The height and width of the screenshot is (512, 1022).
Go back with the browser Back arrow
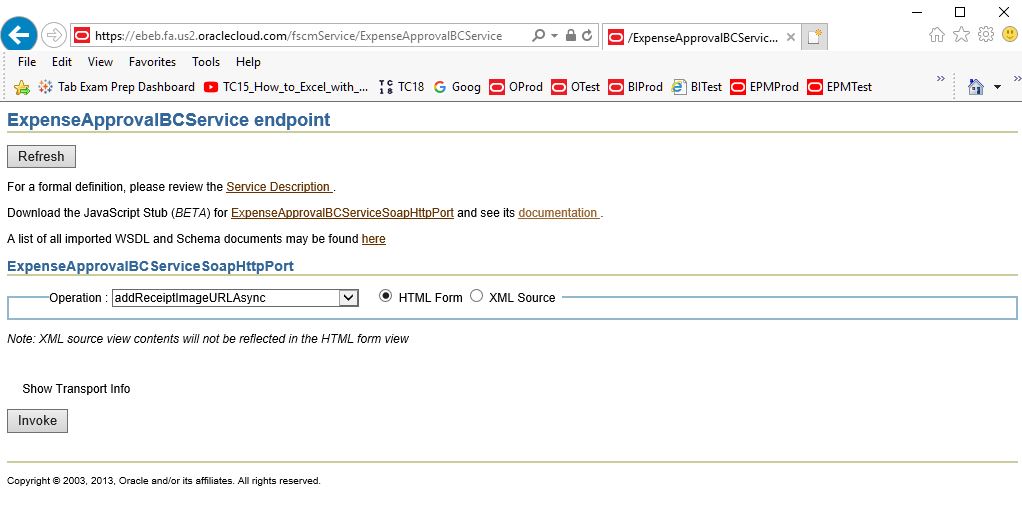coord(19,34)
